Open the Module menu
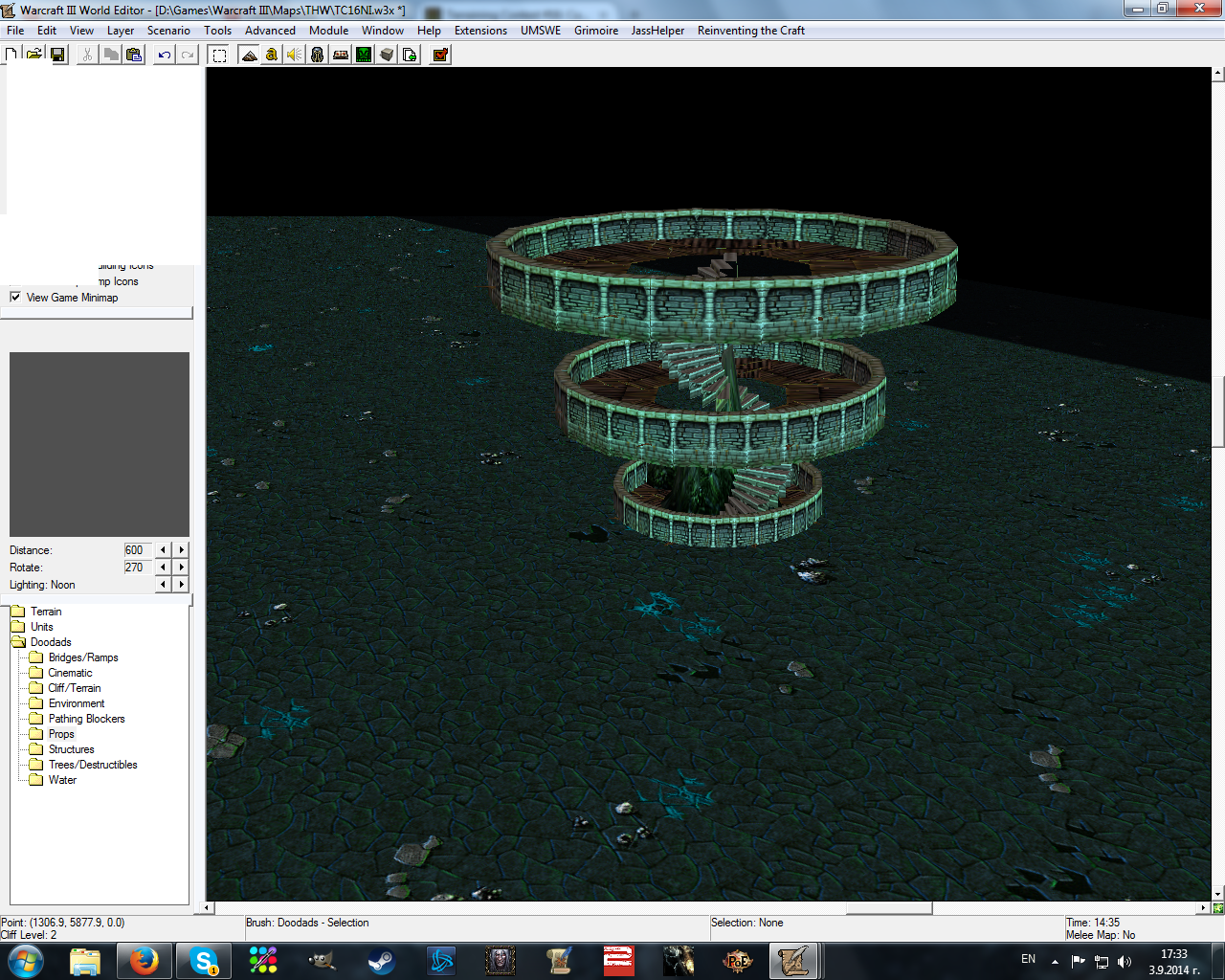 pyautogui.click(x=328, y=31)
